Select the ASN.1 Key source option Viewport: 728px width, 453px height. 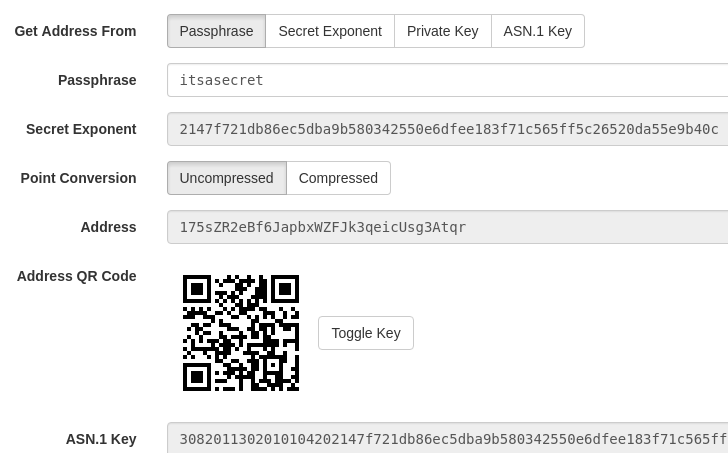(x=537, y=31)
